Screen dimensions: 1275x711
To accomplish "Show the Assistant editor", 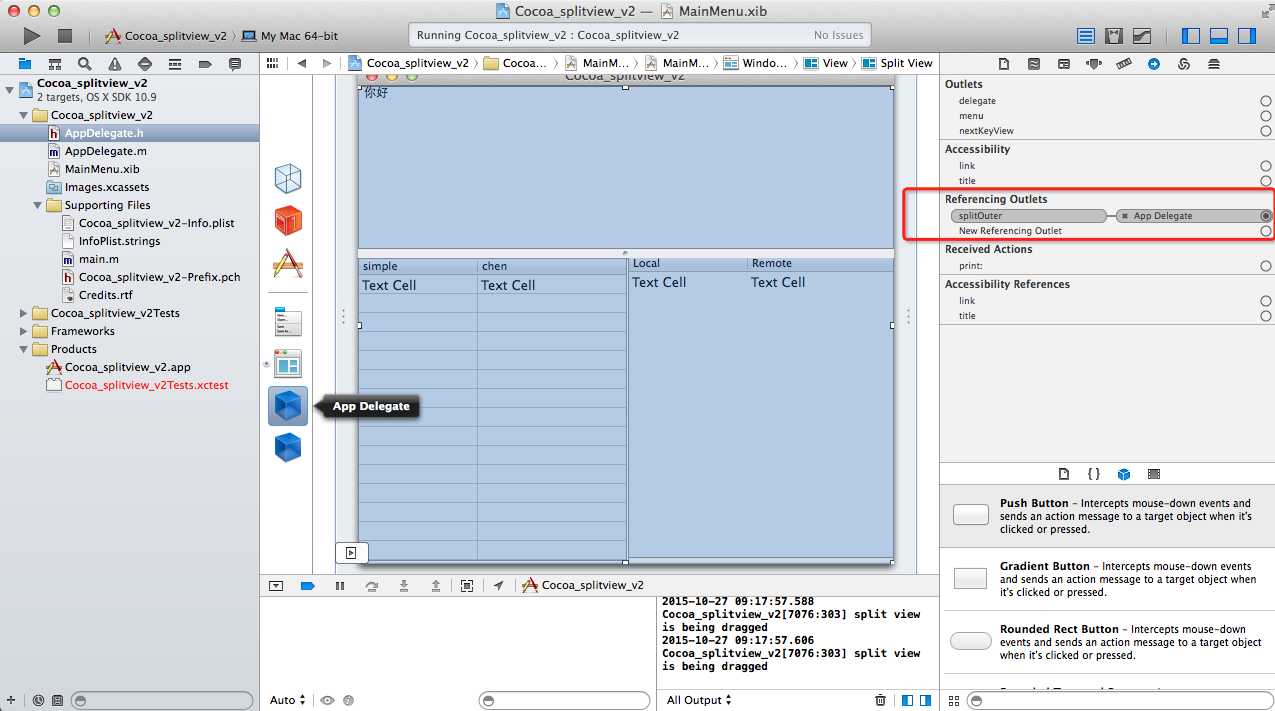I will pyautogui.click(x=1113, y=36).
